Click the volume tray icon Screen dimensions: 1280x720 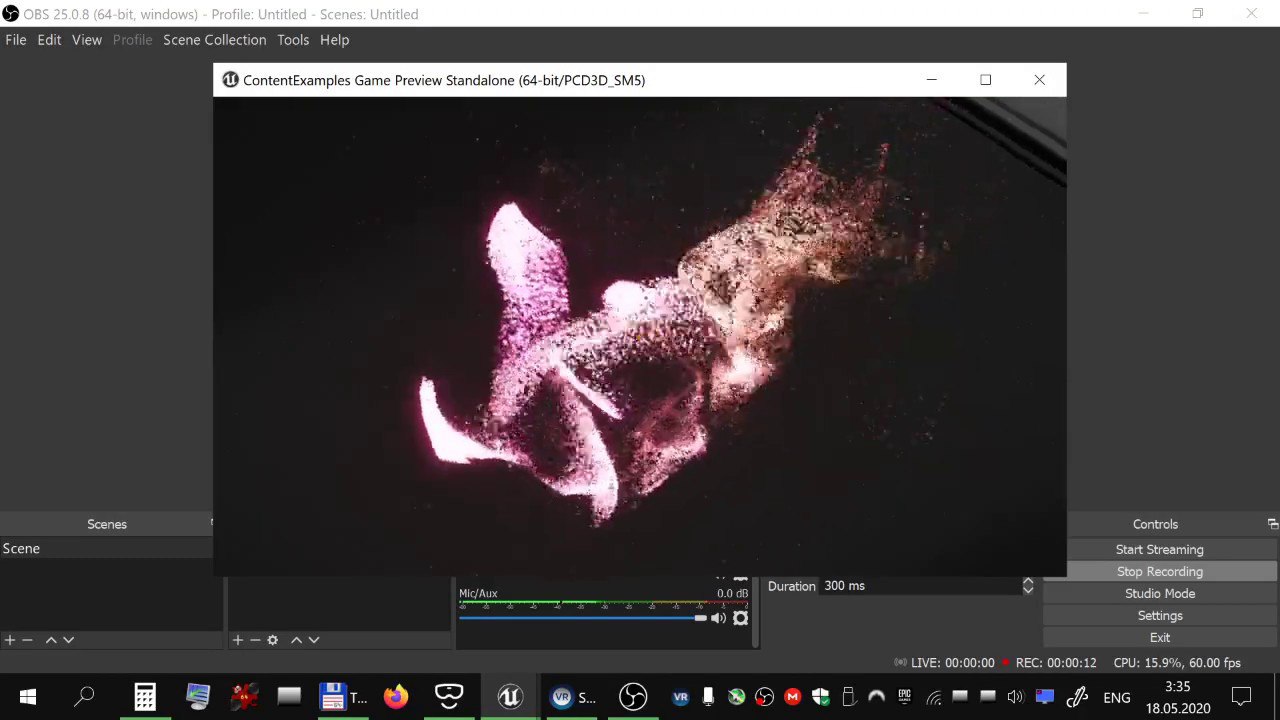pos(1015,697)
